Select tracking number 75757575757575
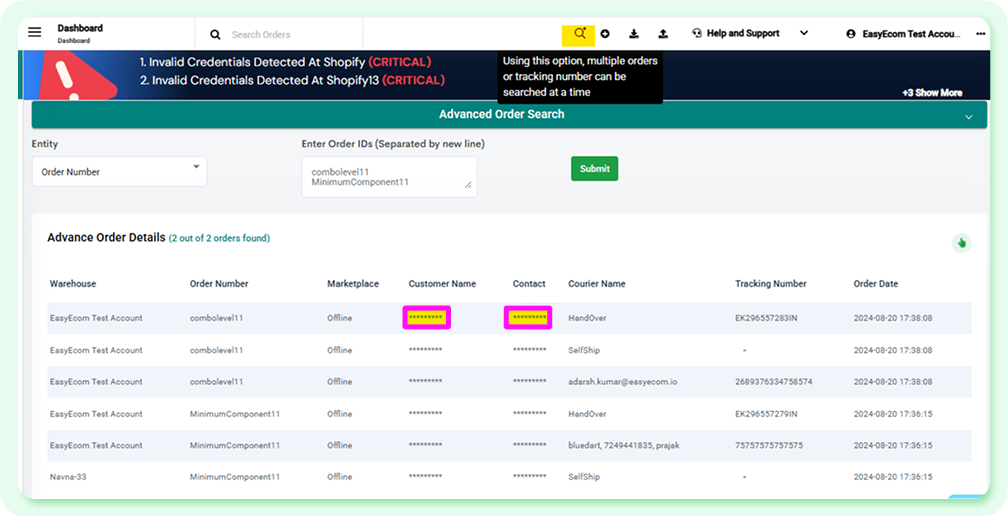The width and height of the screenshot is (1008, 516). tap(769, 445)
